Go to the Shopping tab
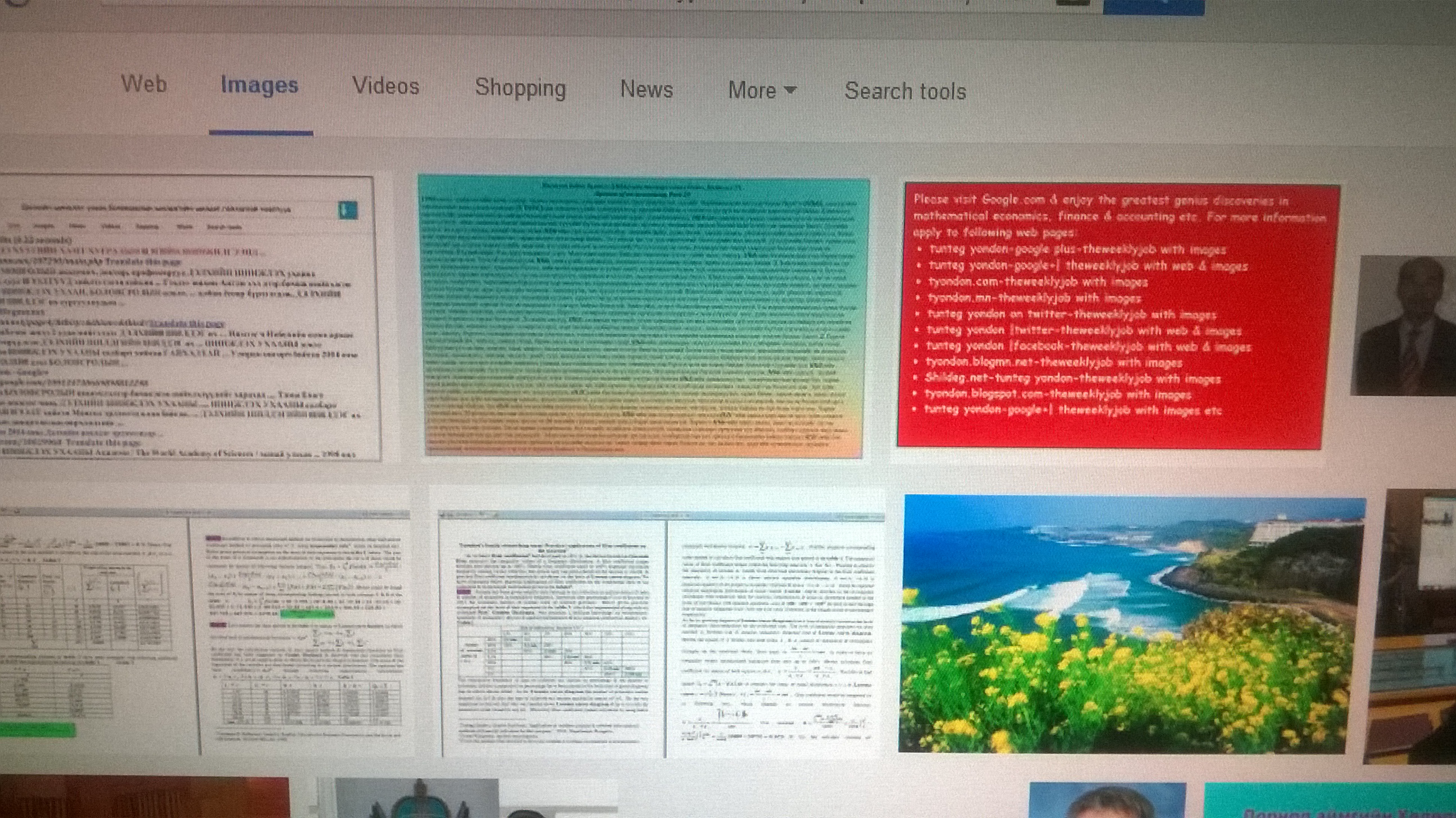 520,88
